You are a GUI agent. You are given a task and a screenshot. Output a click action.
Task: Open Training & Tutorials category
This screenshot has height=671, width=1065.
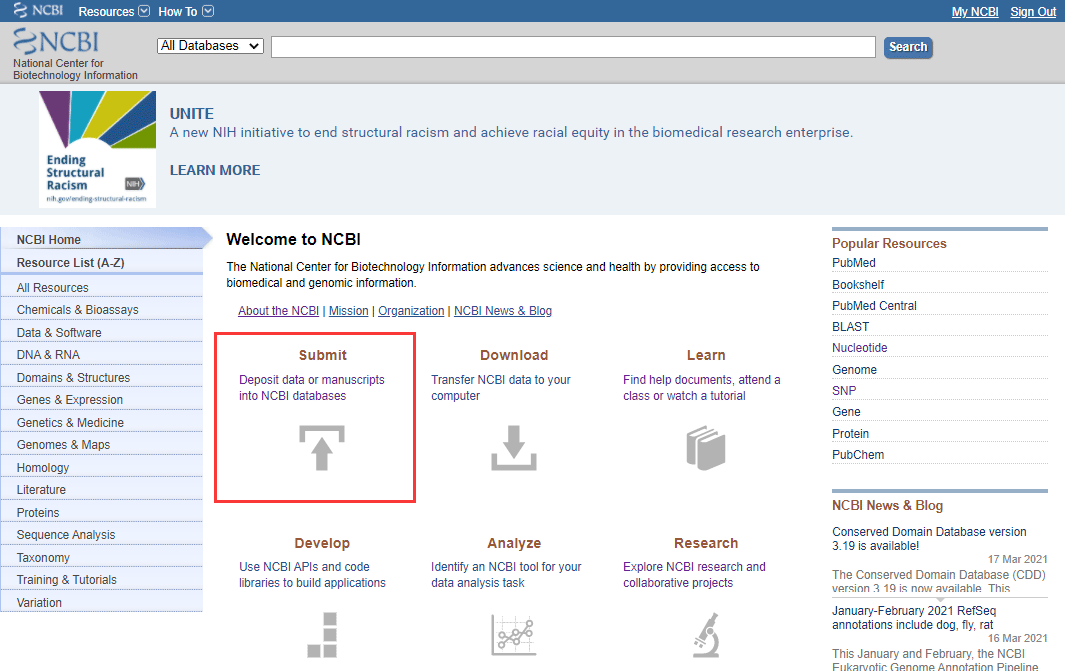102,579
